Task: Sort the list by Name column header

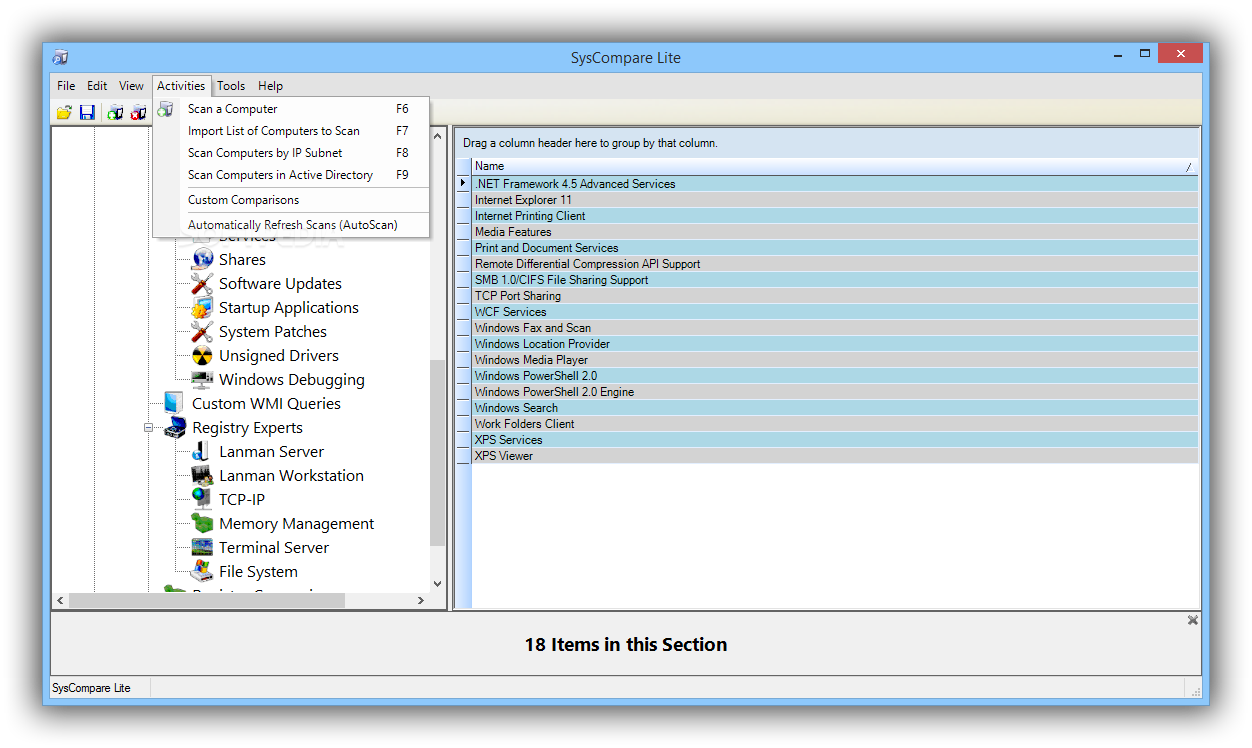Action: (834, 166)
